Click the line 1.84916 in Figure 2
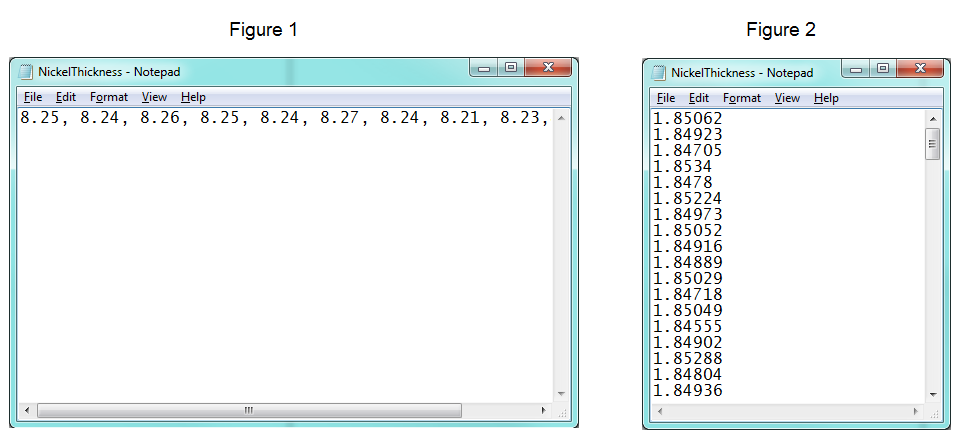The width and height of the screenshot is (965, 443). pos(687,246)
